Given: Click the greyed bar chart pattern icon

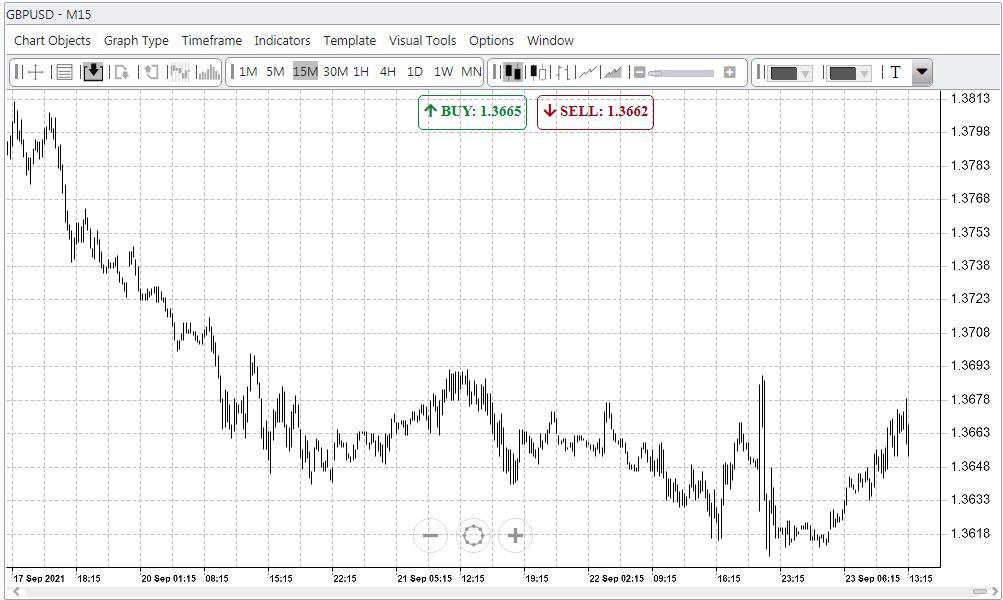Looking at the screenshot, I should point(180,72).
